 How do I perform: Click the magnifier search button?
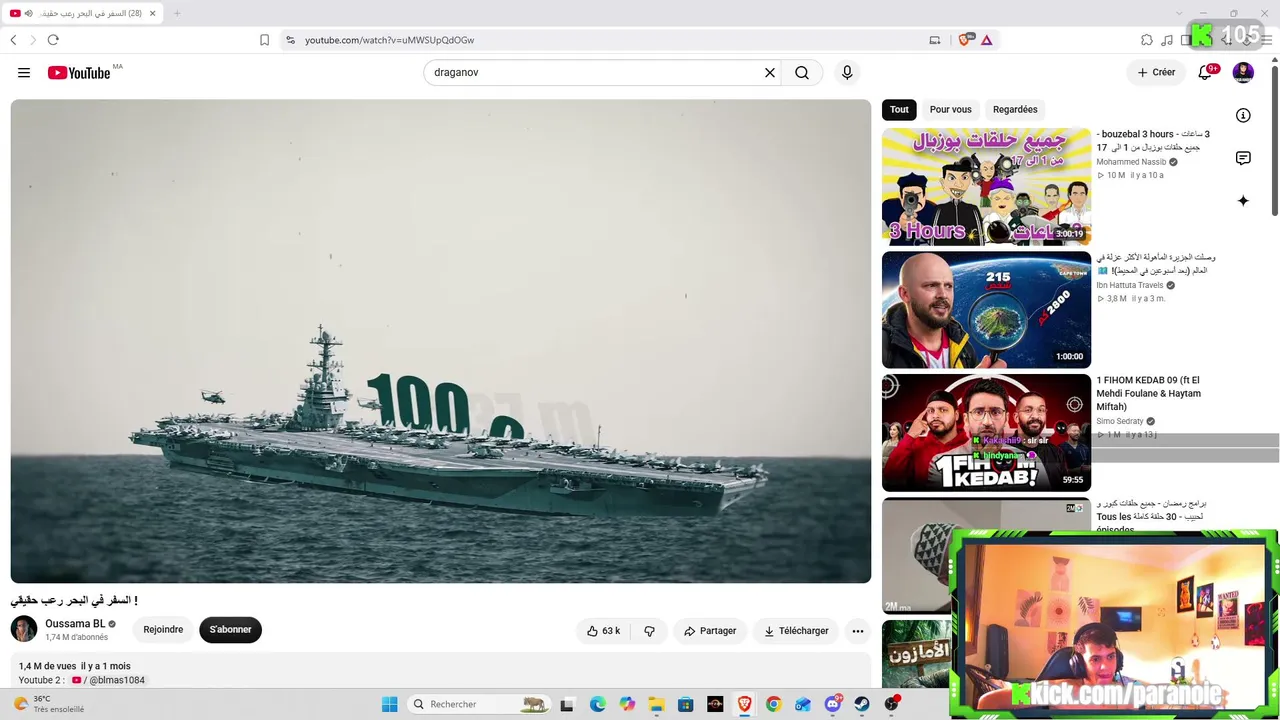tap(802, 73)
